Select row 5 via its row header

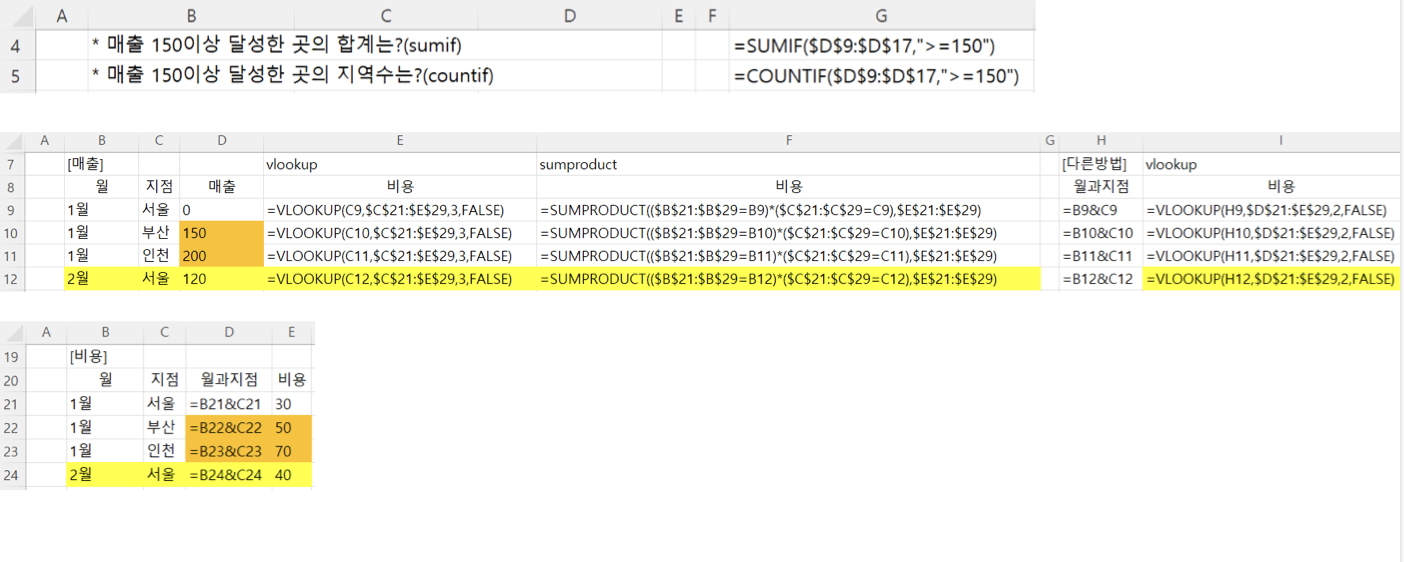point(18,75)
